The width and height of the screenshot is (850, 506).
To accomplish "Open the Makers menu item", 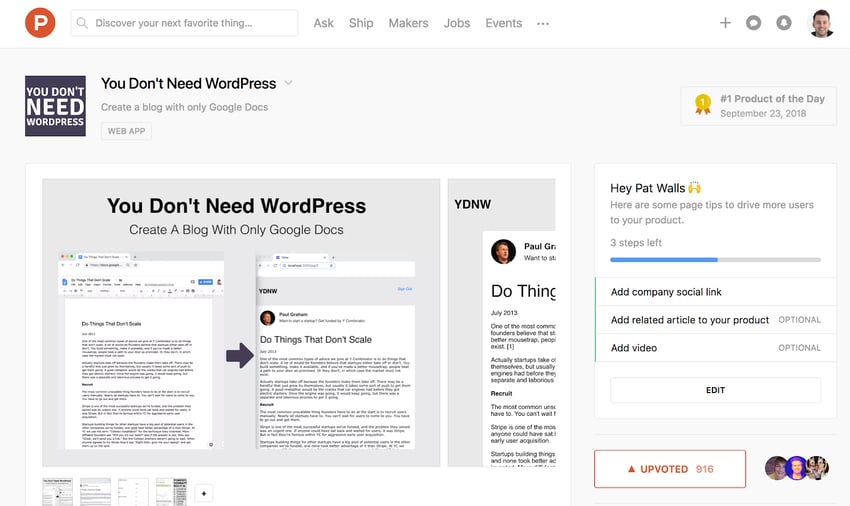I will (x=408, y=23).
